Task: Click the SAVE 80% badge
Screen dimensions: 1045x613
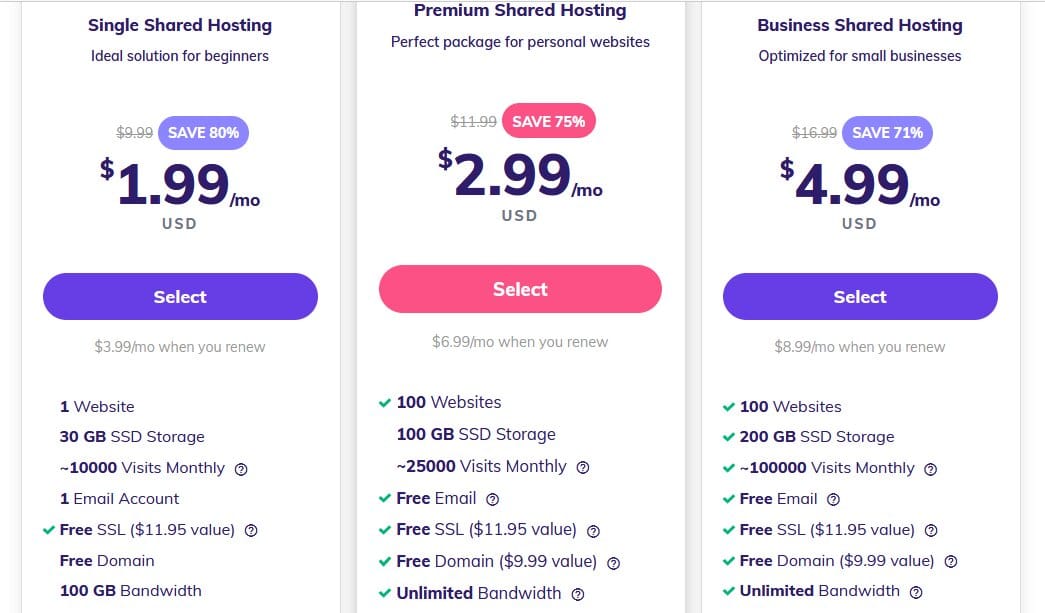Action: pyautogui.click(x=203, y=133)
